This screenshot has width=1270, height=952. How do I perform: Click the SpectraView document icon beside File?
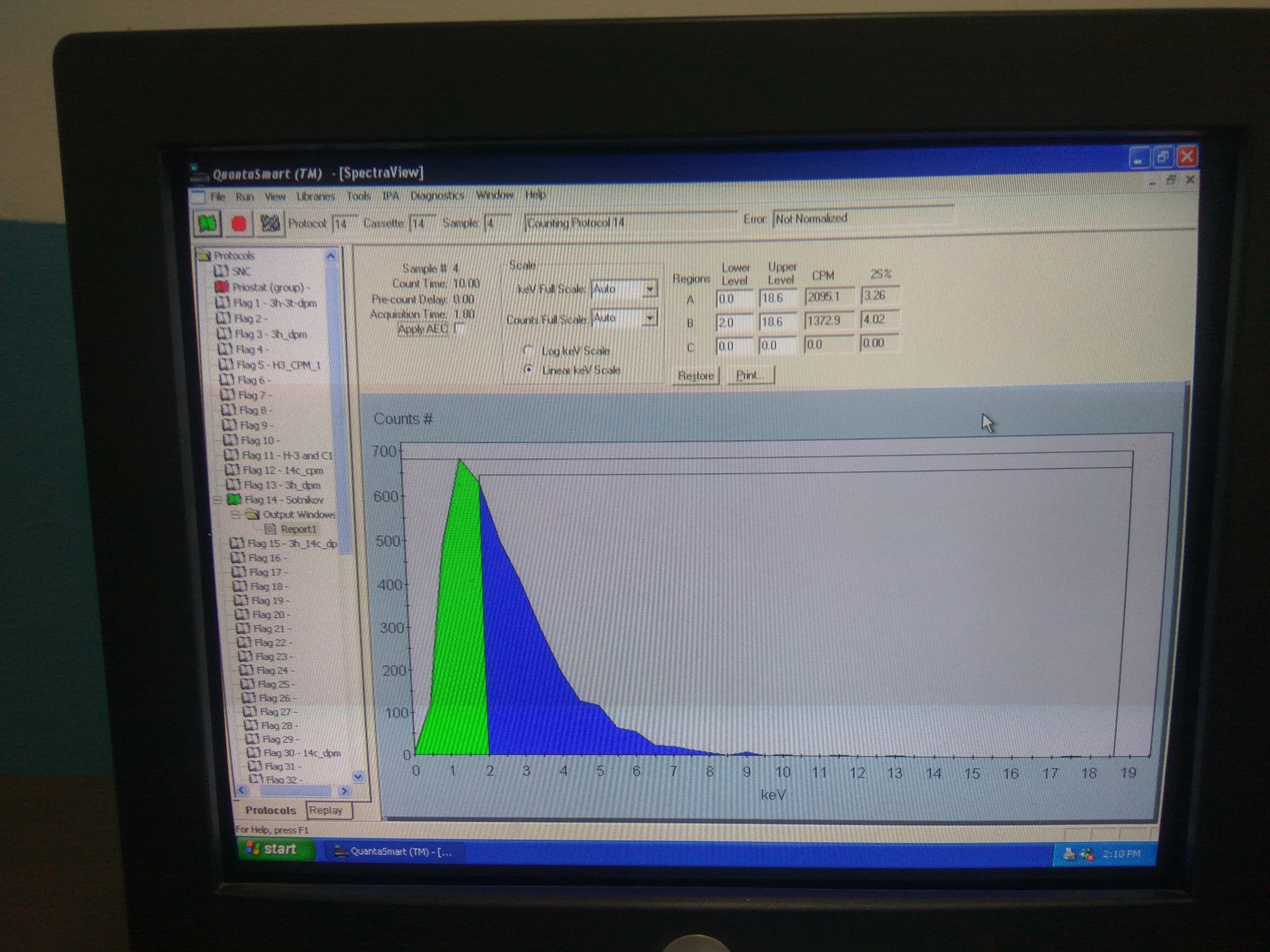[x=198, y=196]
